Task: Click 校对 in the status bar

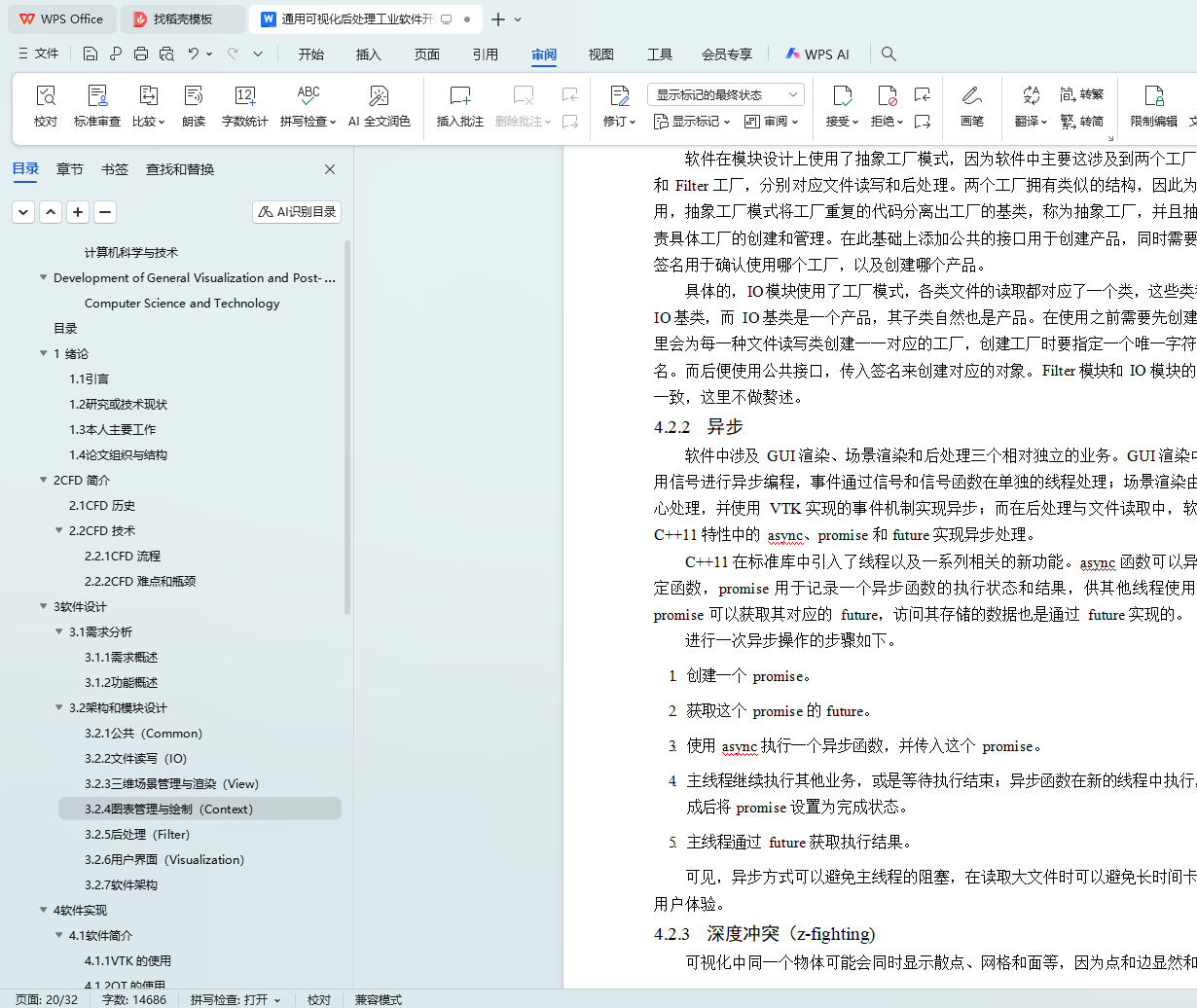Action: coord(319,999)
